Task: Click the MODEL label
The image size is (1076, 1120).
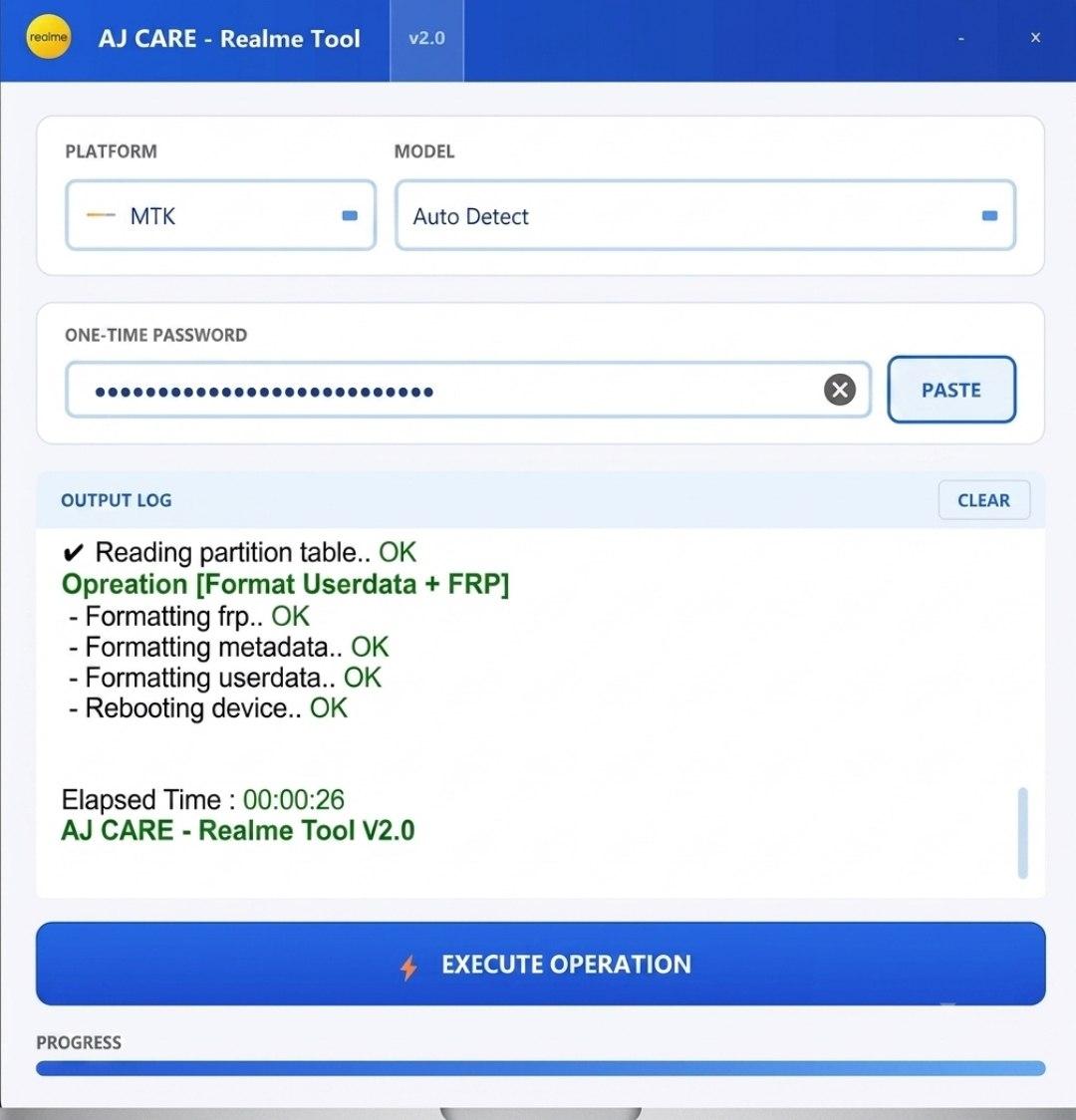Action: [424, 151]
